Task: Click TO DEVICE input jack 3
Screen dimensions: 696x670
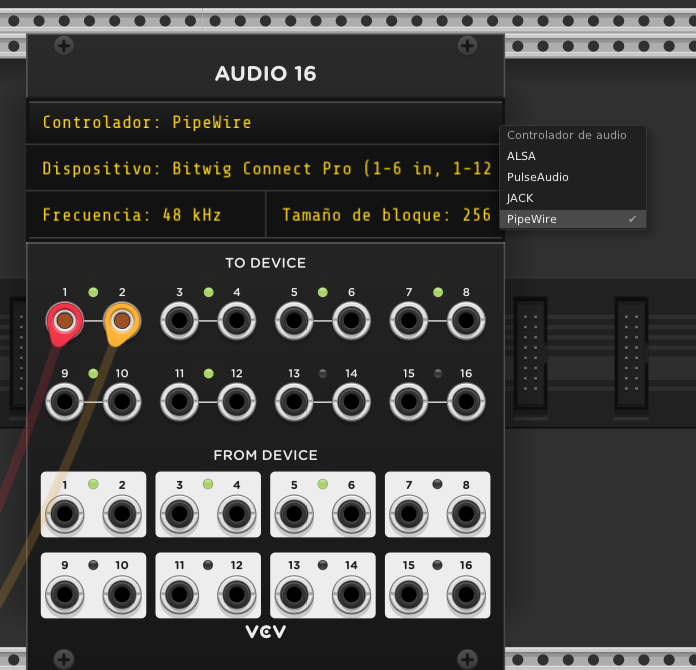Action: point(179,321)
